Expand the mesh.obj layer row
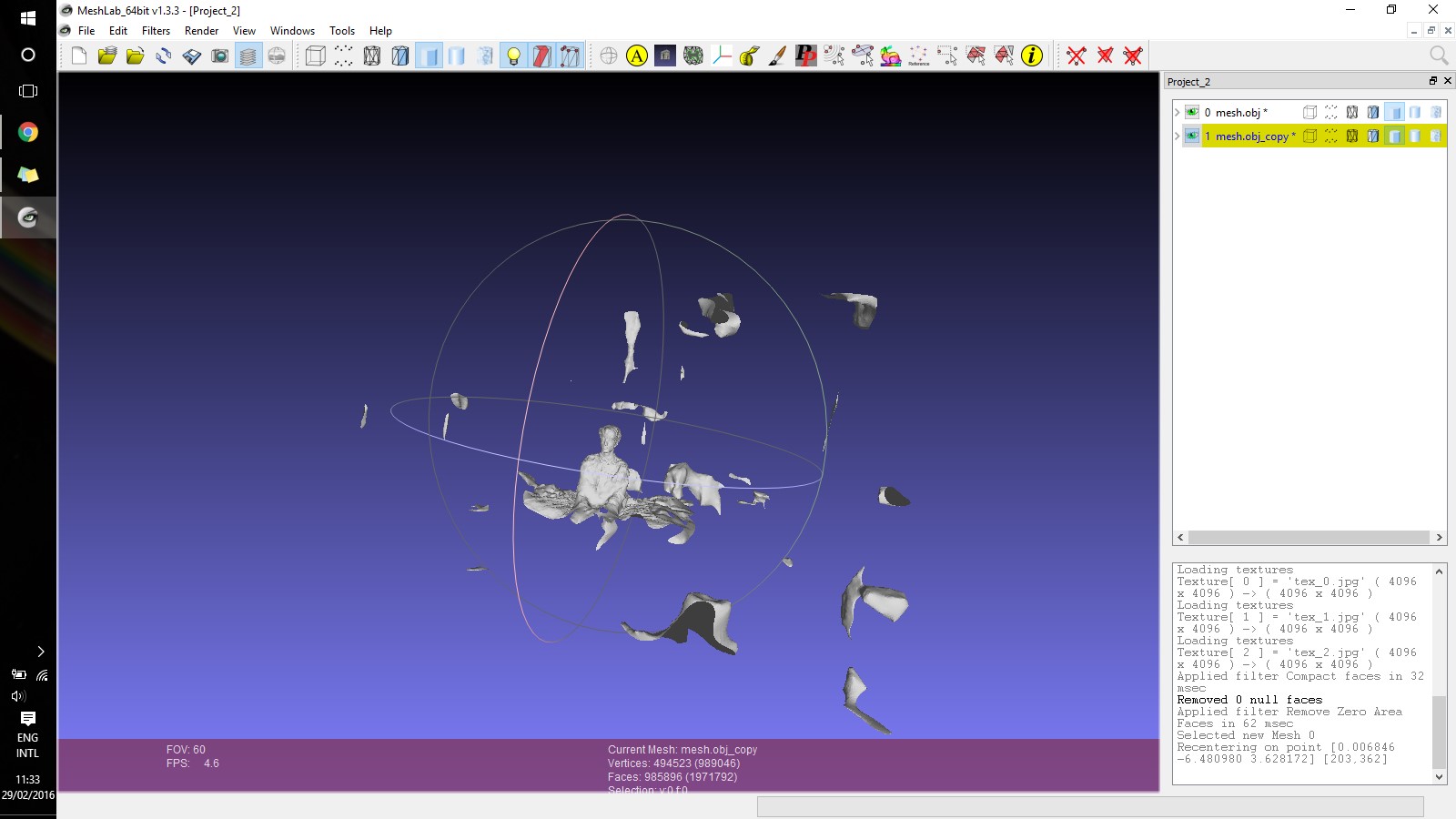Screen dimensions: 1456x819 [1178, 112]
